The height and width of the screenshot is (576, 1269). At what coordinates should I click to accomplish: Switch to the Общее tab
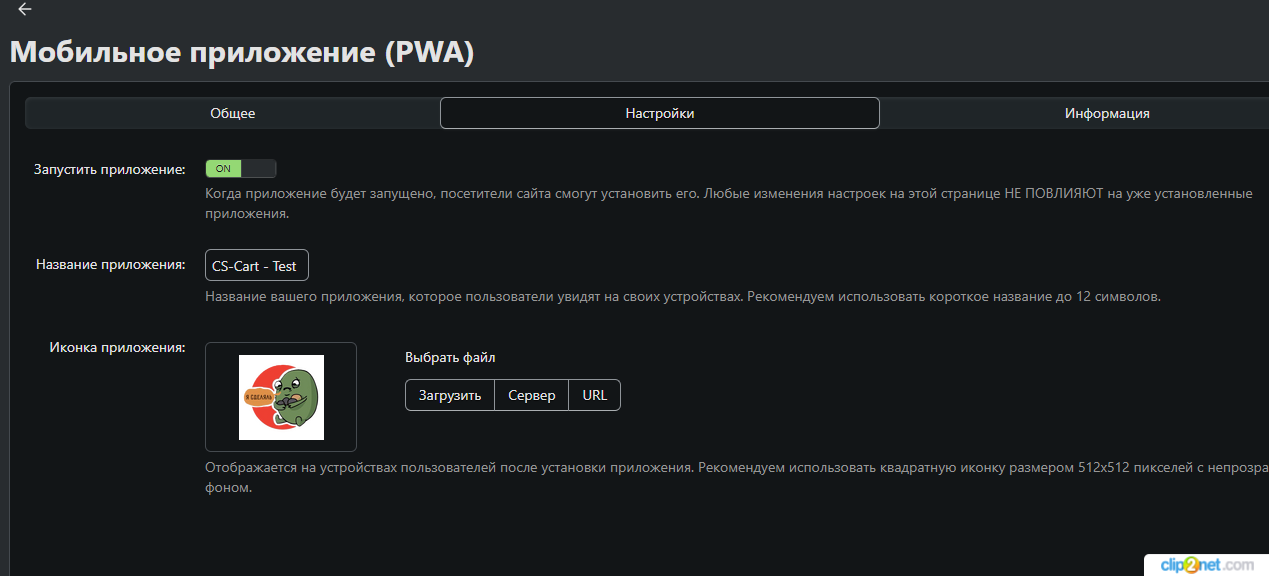(232, 113)
